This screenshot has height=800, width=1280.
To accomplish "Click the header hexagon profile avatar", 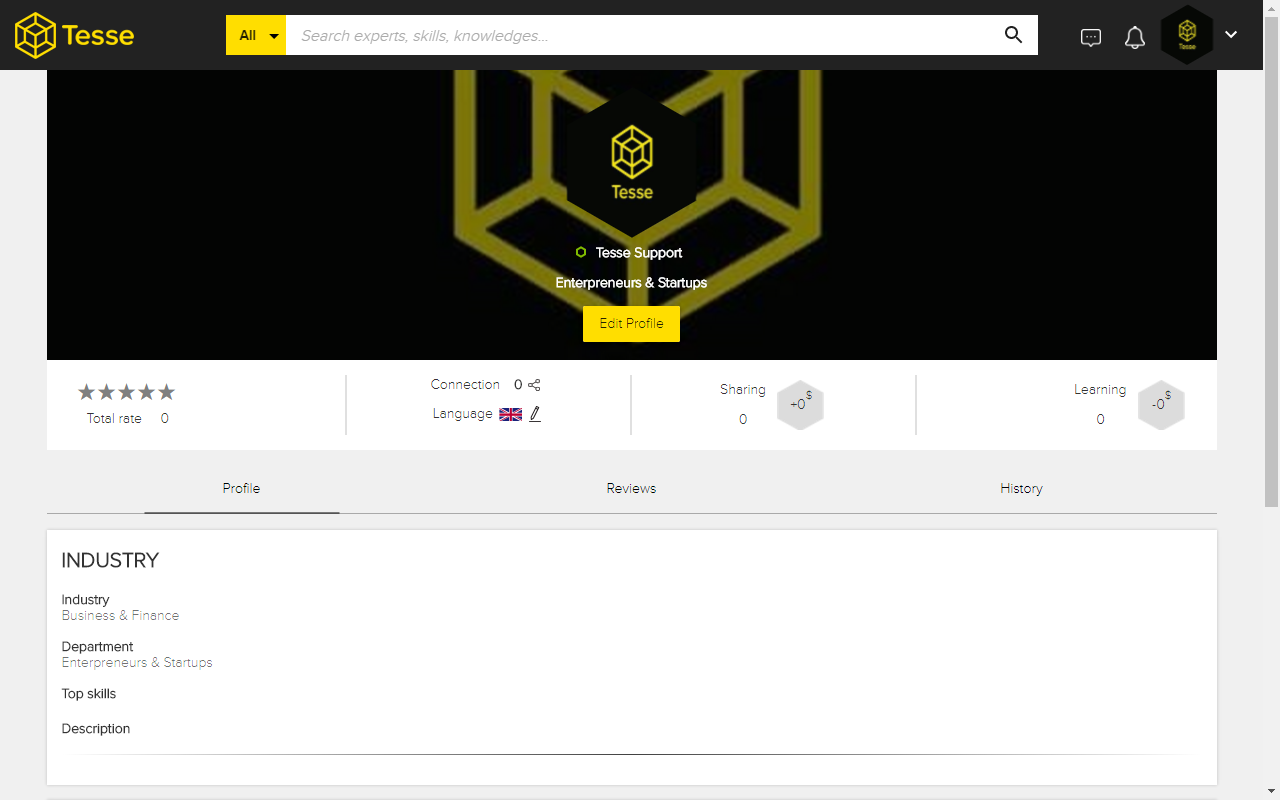I will point(1187,35).
